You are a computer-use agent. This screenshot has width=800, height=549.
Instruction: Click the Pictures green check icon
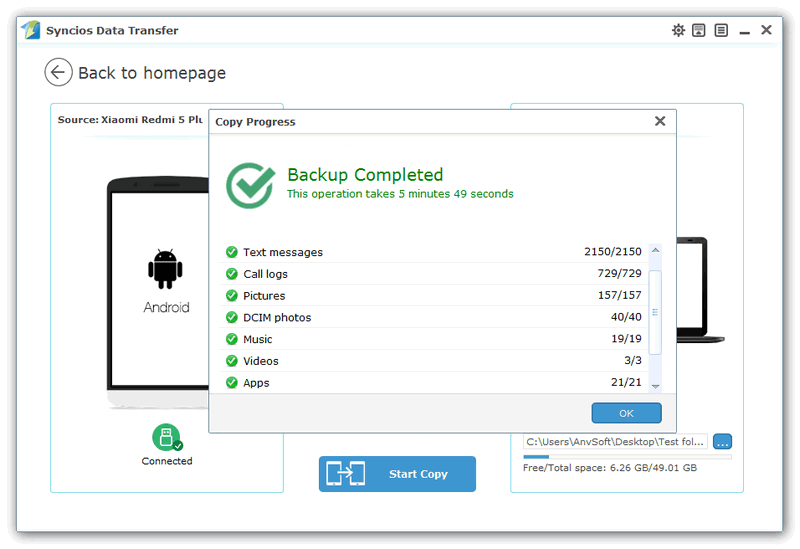[x=232, y=295]
